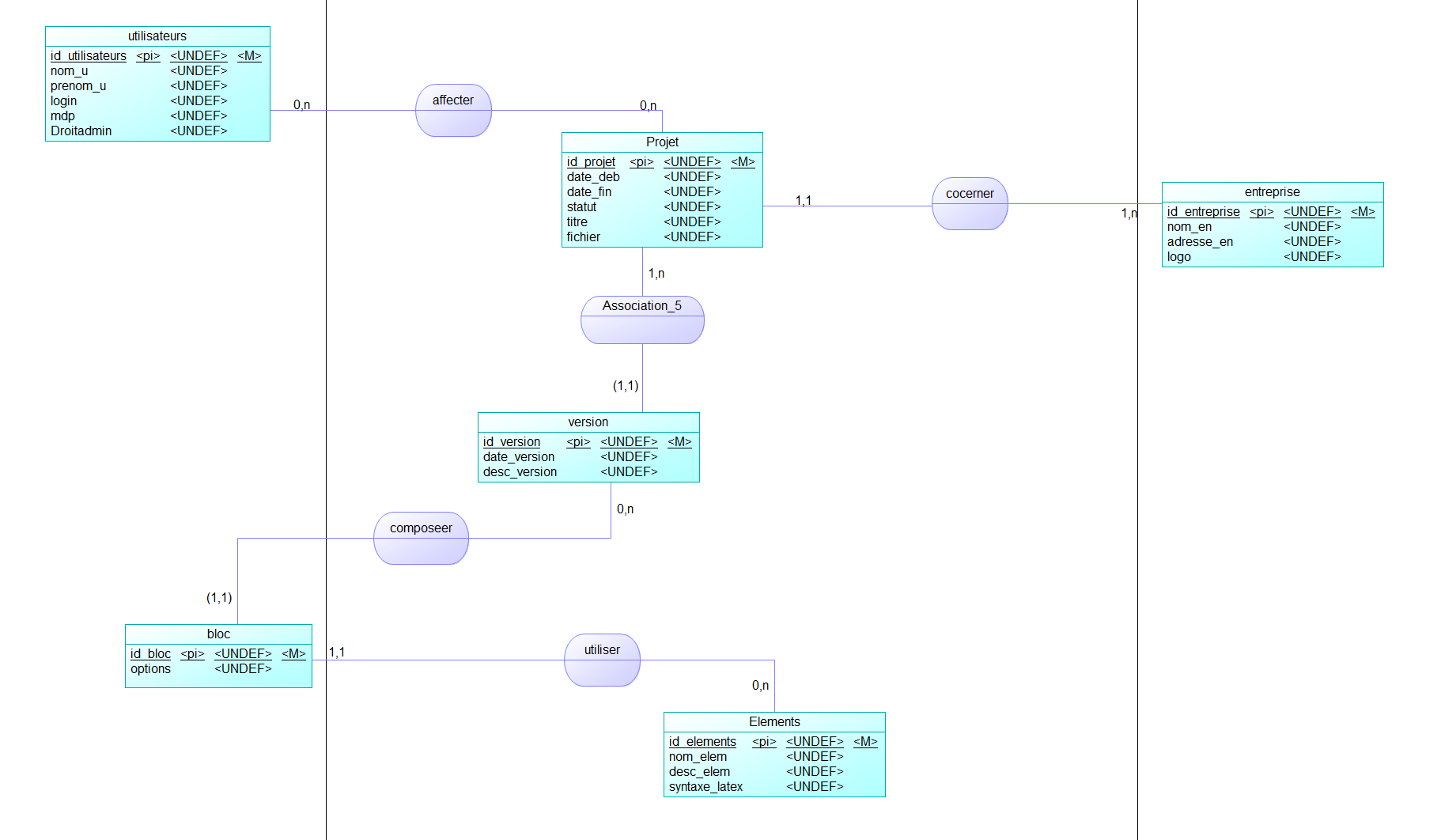This screenshot has height=840, width=1441.
Task: Click the syntaxe_latex attribute
Action: click(705, 787)
